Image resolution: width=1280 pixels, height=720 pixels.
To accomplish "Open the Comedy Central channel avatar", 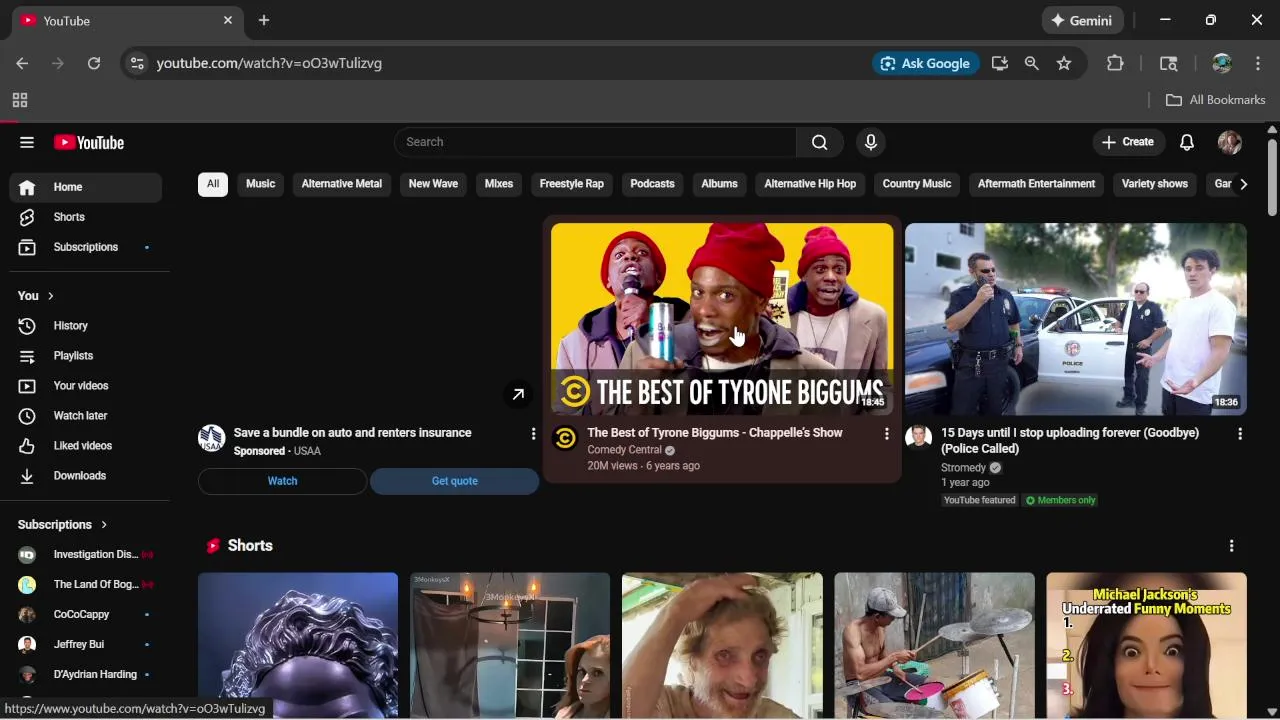I will click(x=565, y=438).
